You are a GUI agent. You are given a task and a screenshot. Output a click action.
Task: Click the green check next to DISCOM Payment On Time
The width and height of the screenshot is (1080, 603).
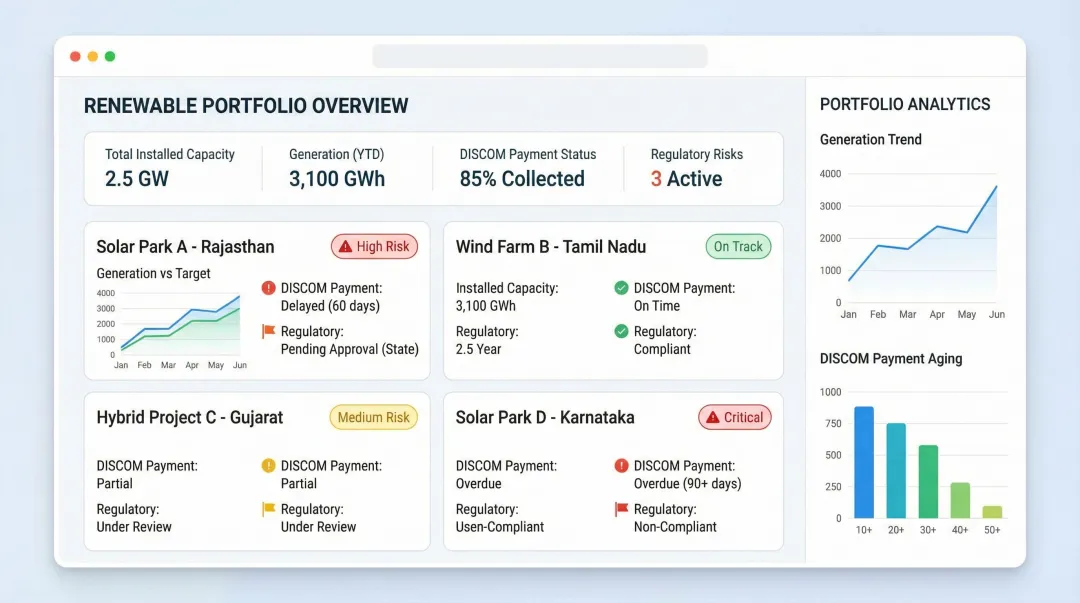click(x=620, y=289)
